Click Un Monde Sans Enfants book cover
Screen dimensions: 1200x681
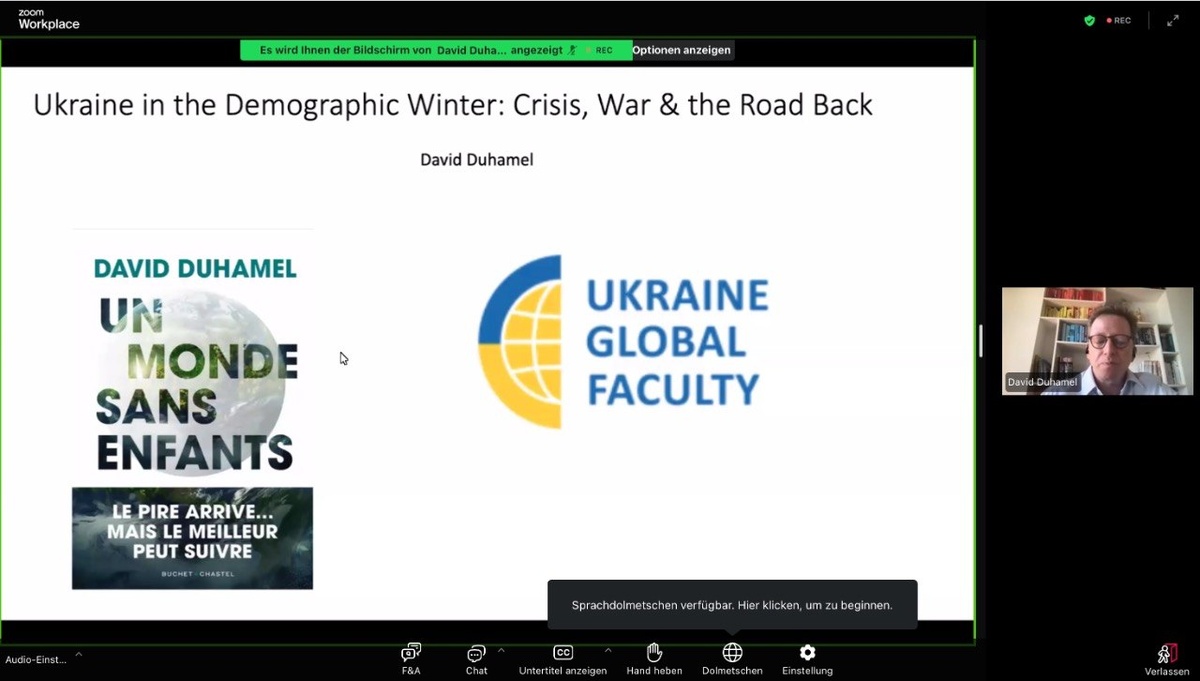(192, 409)
